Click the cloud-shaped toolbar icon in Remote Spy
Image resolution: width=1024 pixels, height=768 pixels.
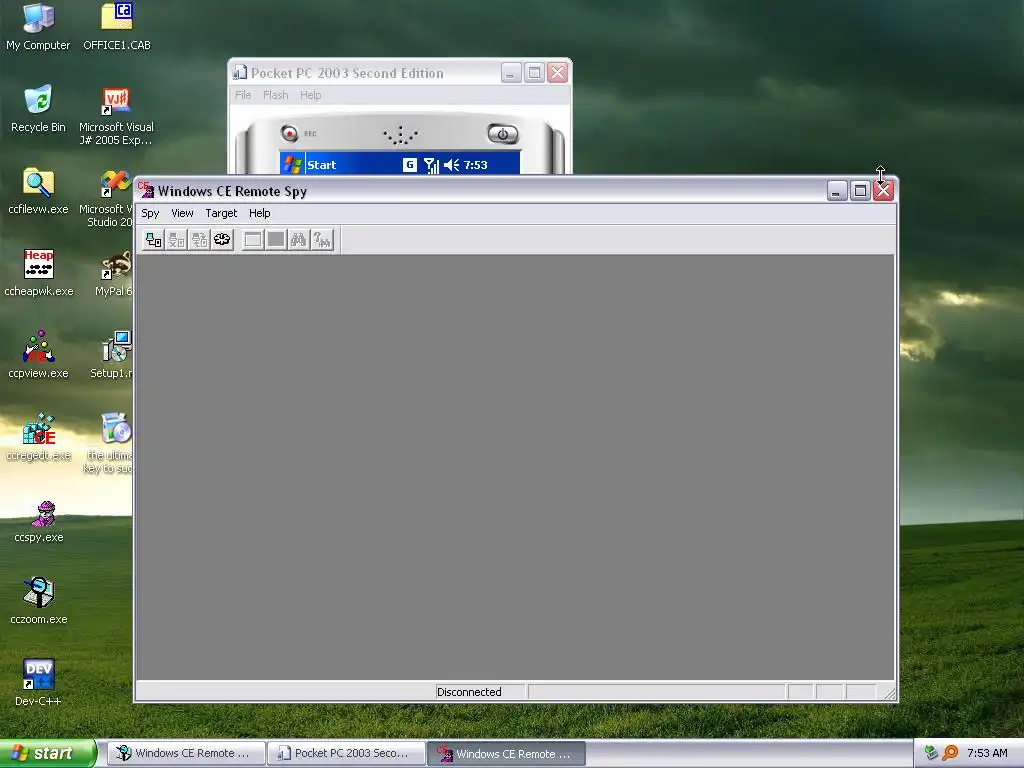(222, 240)
